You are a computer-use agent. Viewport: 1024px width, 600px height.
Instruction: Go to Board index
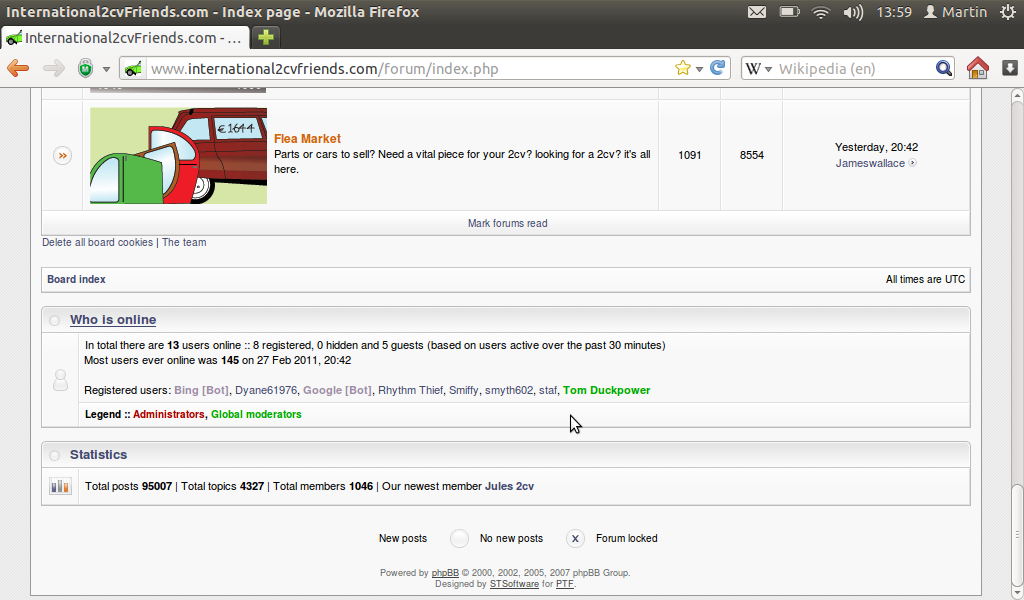[x=76, y=279]
